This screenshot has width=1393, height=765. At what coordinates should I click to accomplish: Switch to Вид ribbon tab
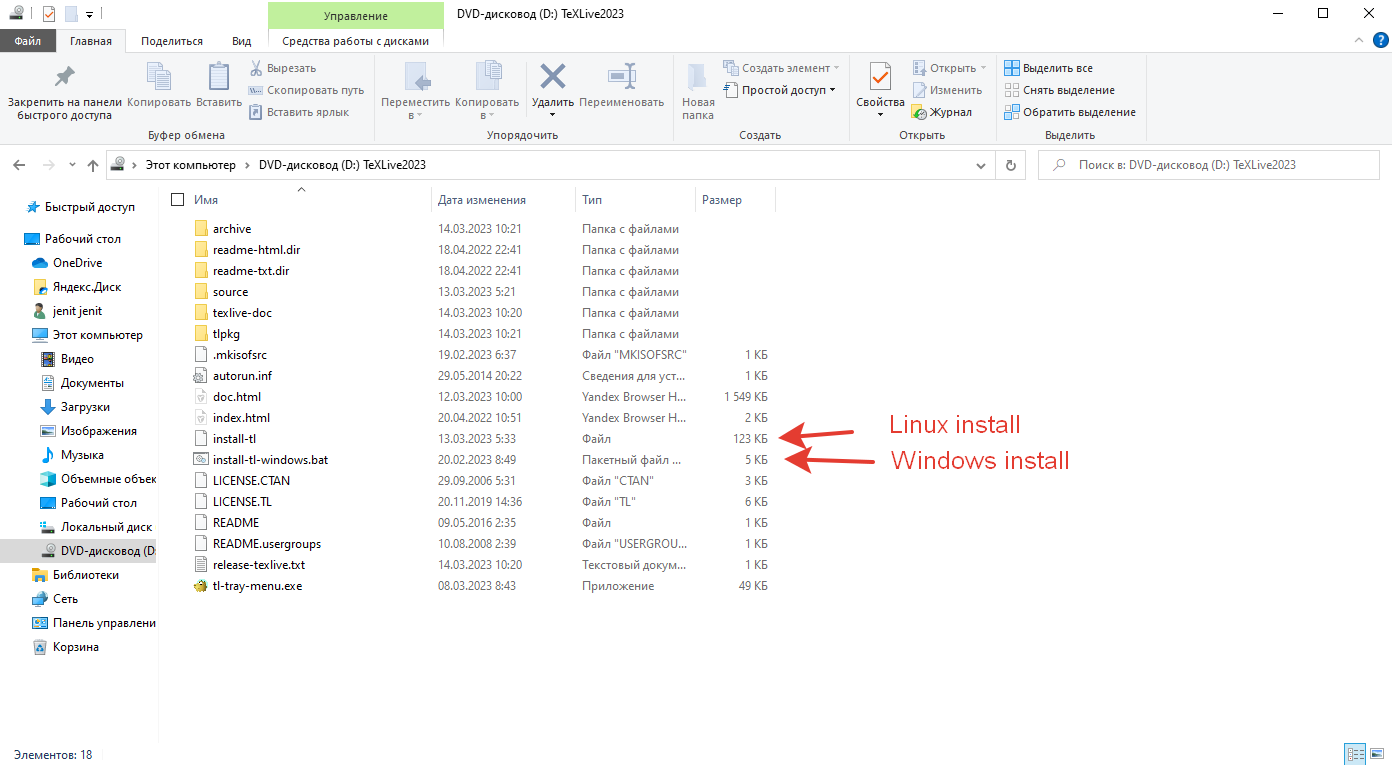click(242, 41)
